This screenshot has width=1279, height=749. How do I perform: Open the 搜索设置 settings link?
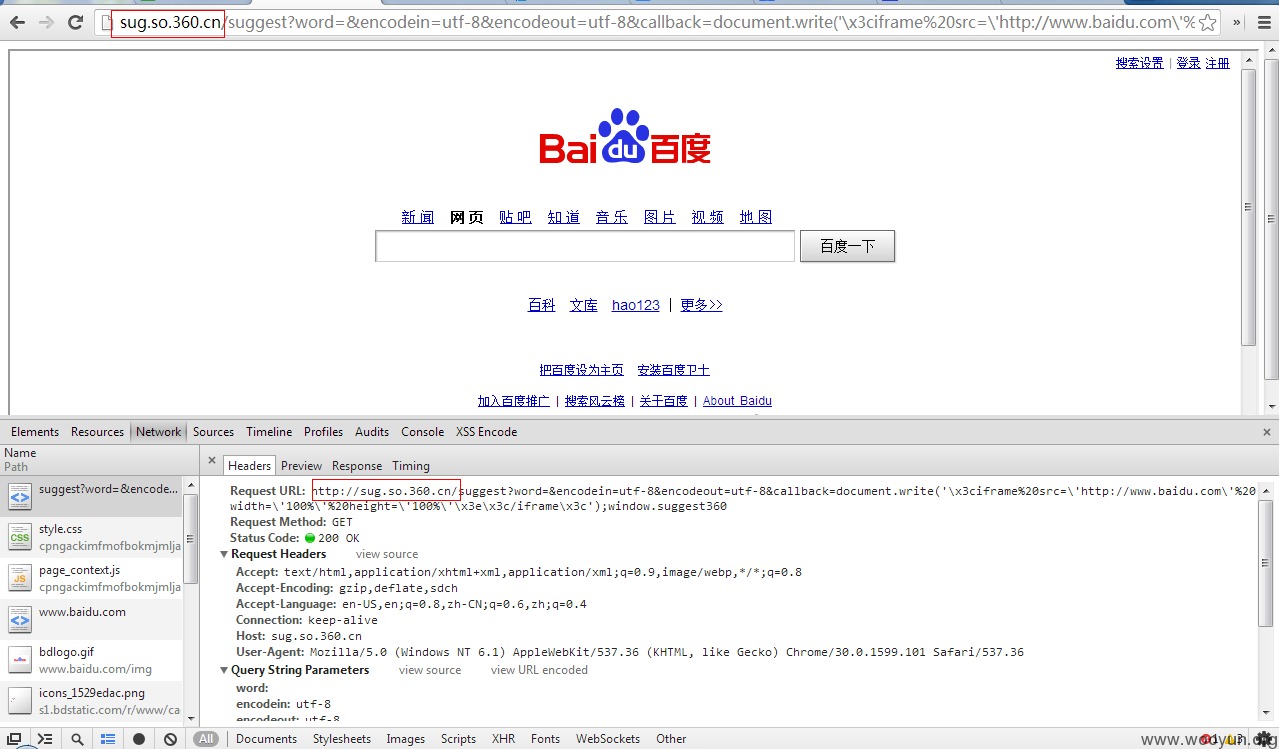coord(1140,63)
